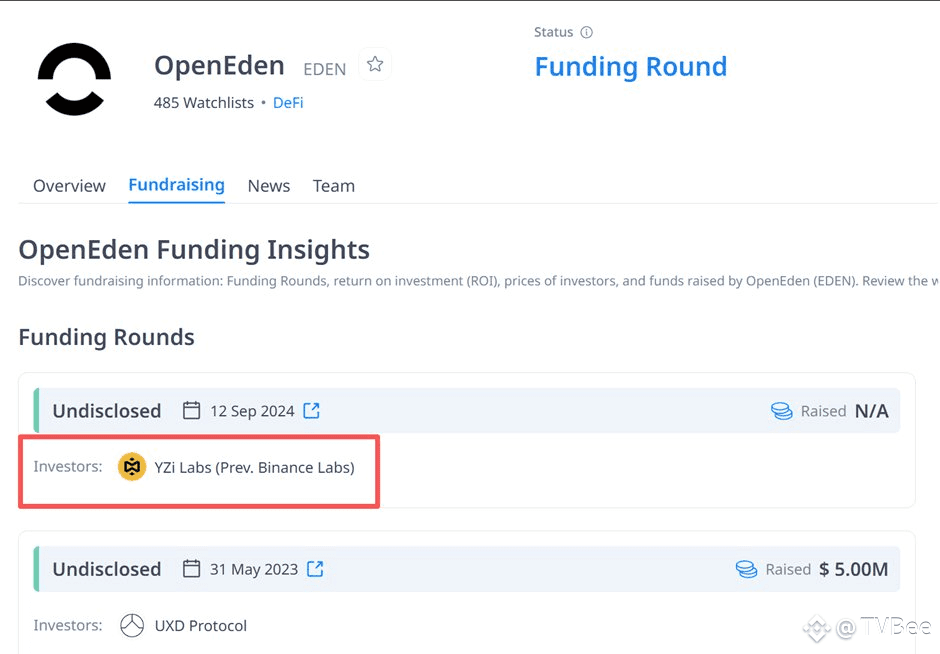Click the OpenEden logo icon

[x=74, y=79]
